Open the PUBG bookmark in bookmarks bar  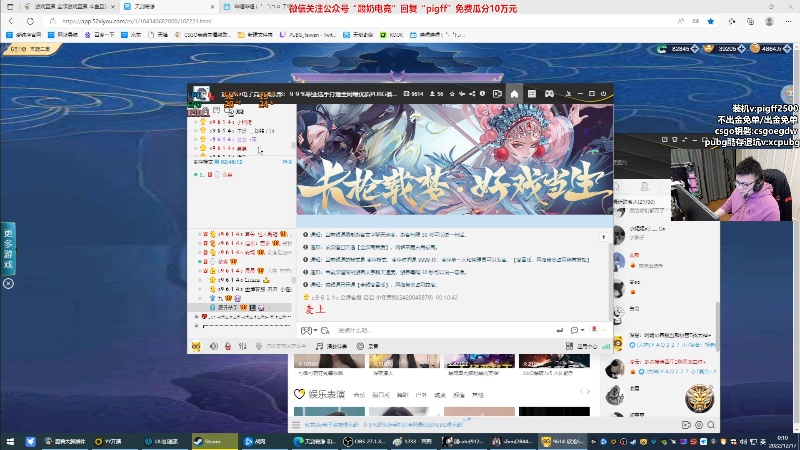(308, 35)
